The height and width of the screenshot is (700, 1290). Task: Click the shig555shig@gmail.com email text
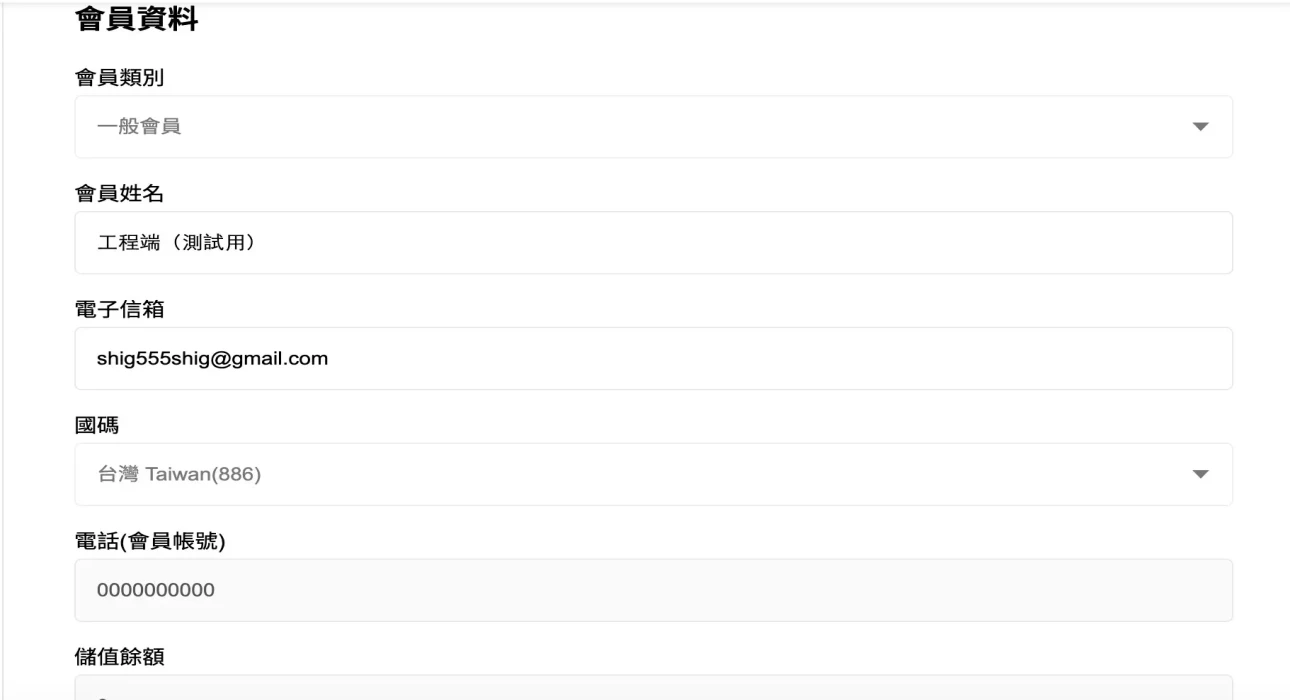click(x=212, y=358)
